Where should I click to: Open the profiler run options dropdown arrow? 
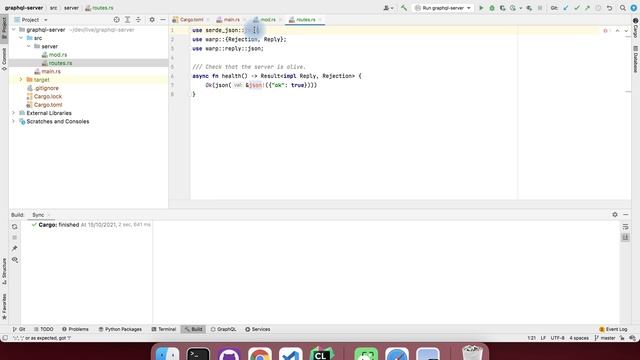click(520, 8)
